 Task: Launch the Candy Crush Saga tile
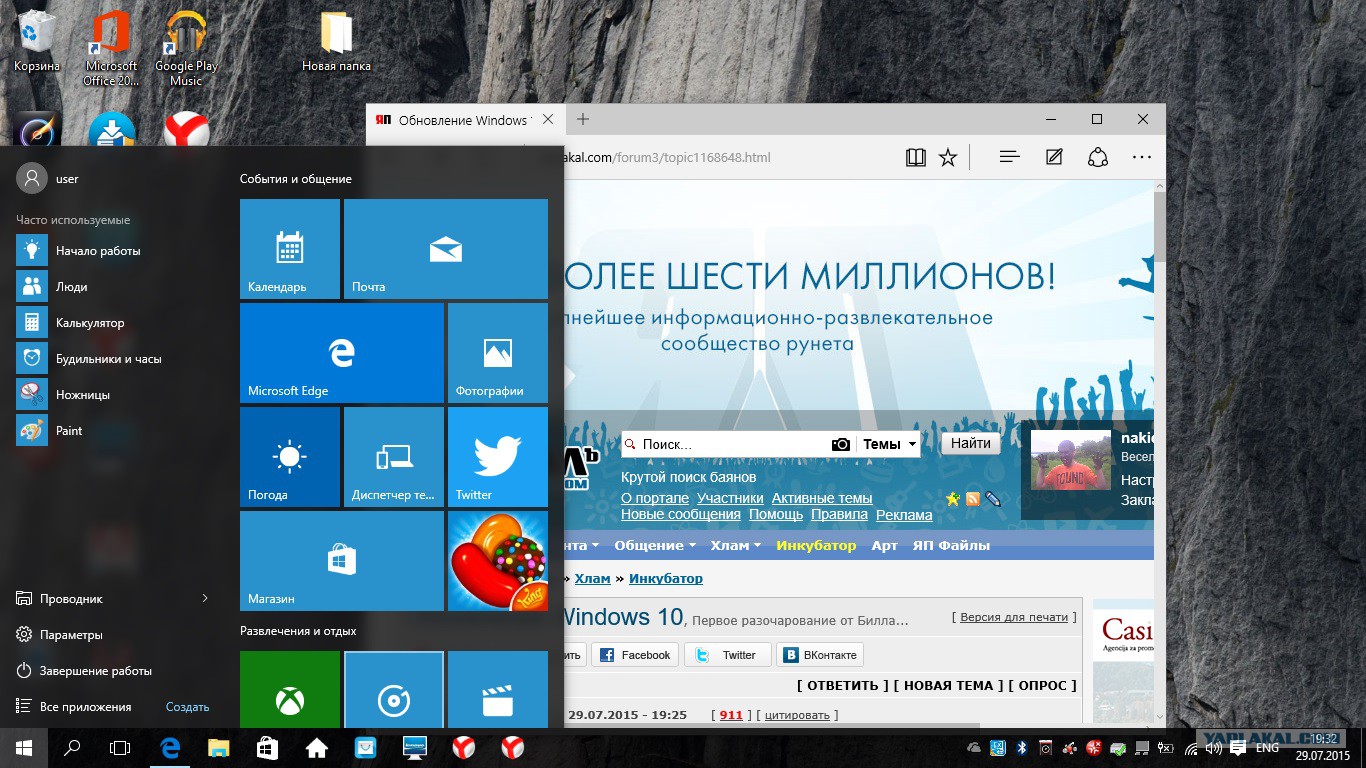[498, 561]
